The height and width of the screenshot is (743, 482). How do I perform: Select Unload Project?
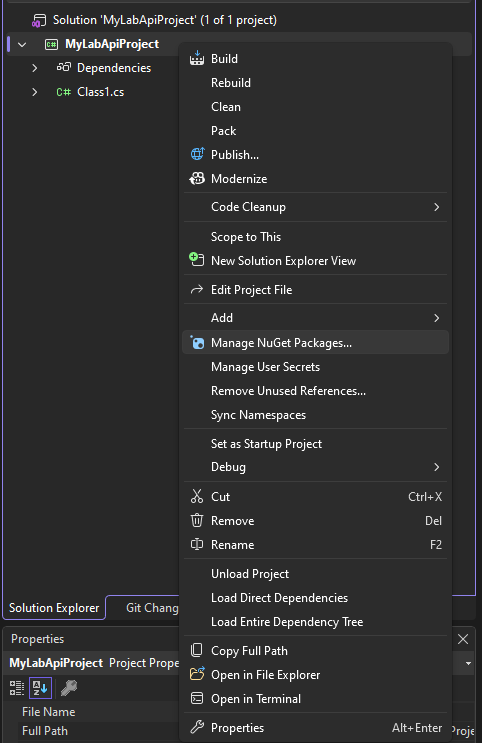pos(315,573)
